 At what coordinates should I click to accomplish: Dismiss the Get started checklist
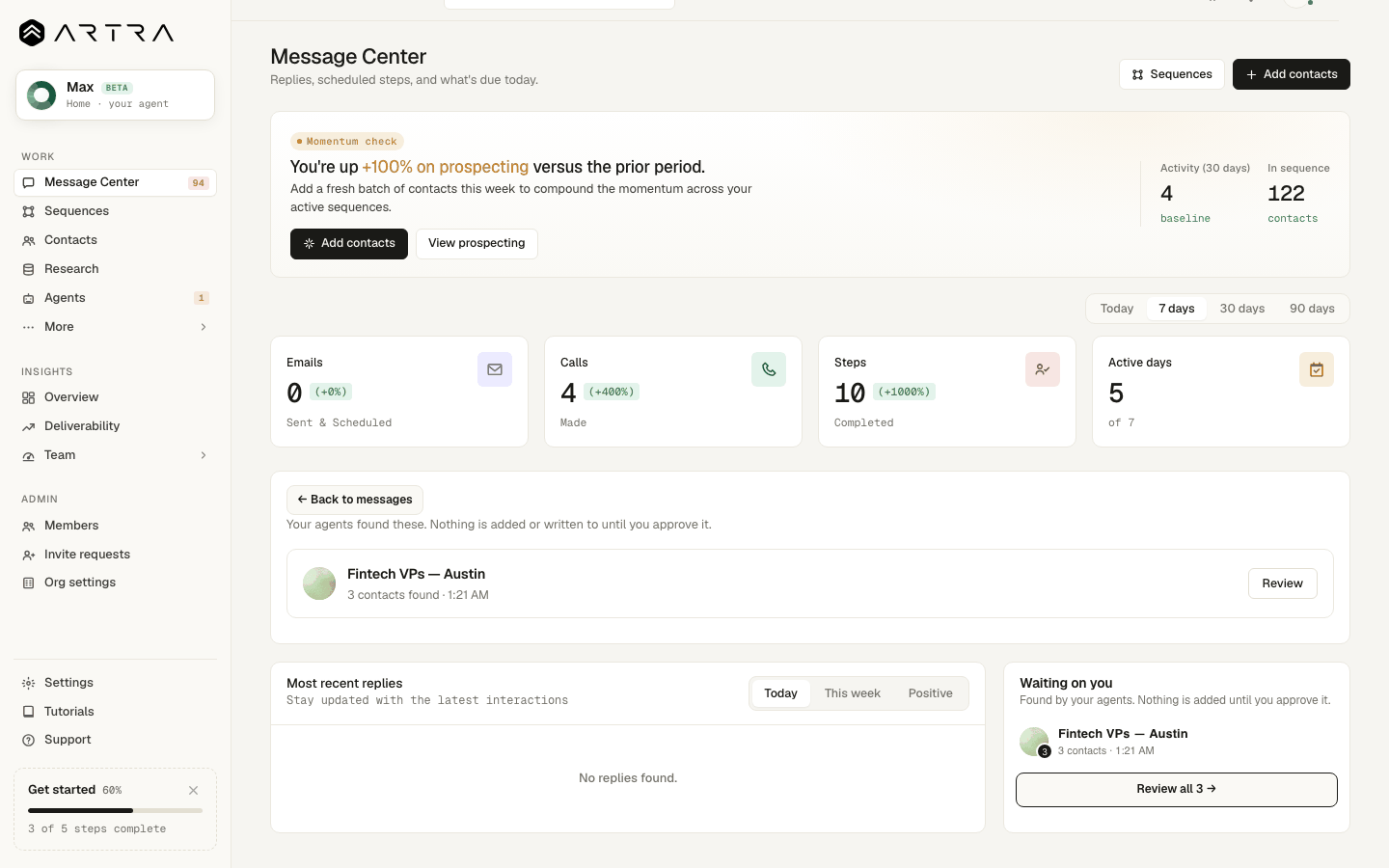[194, 790]
